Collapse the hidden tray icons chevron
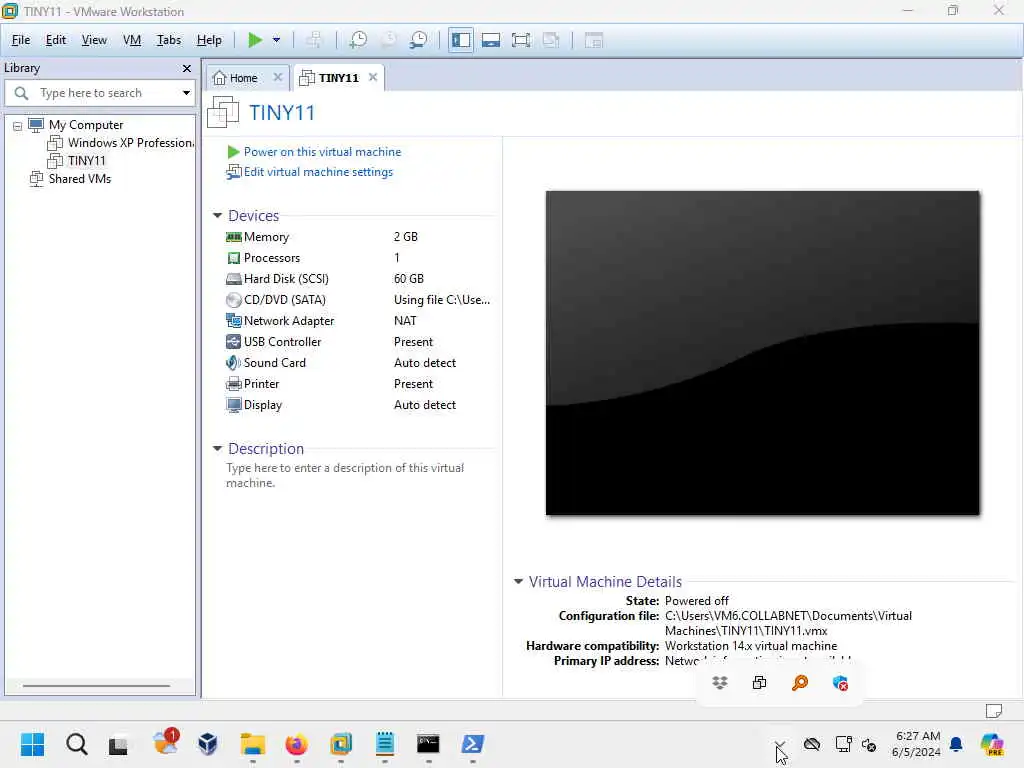This screenshot has width=1024, height=768. click(780, 744)
